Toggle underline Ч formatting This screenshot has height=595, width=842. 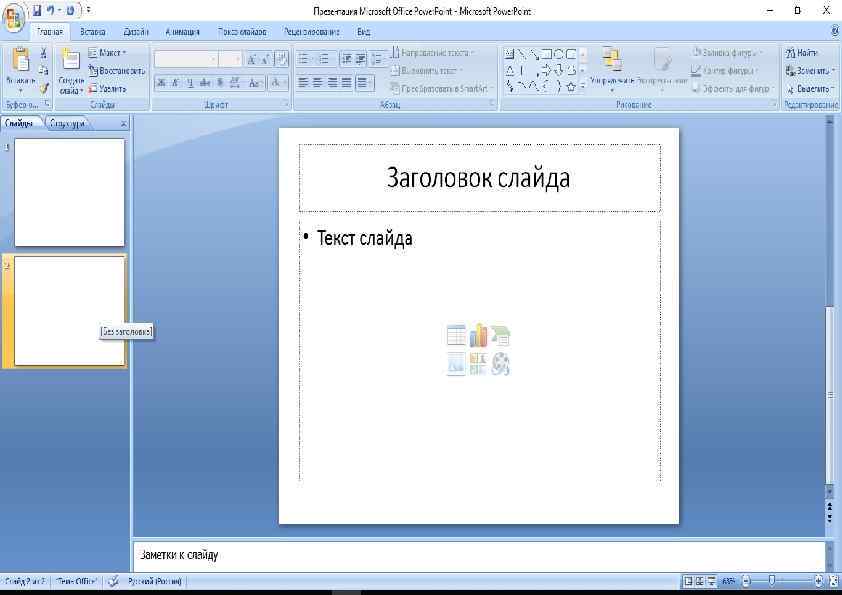pos(190,83)
